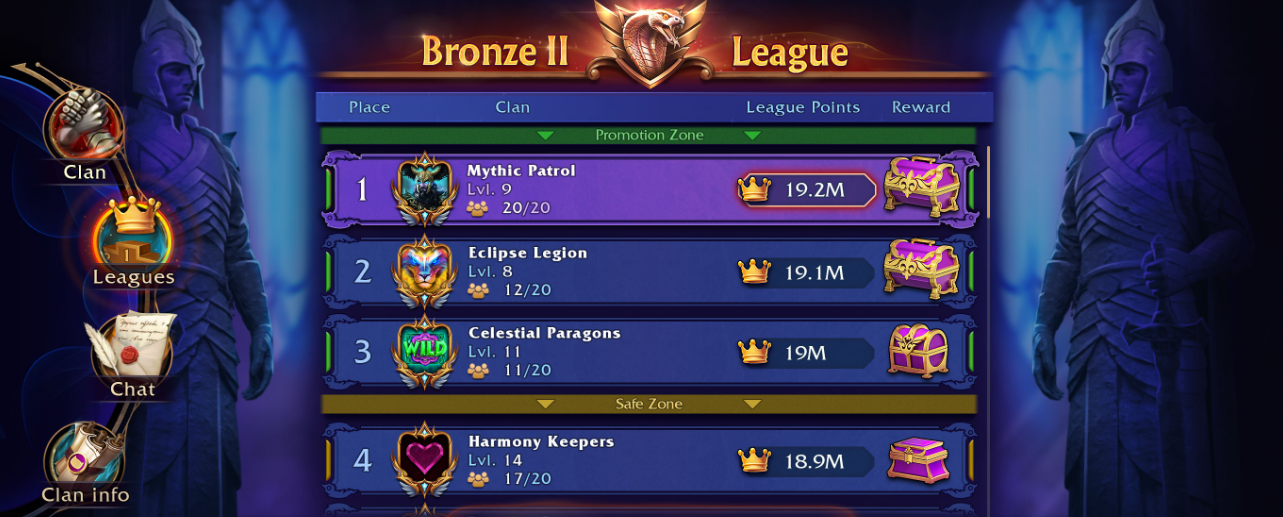Click the Clan column header
The height and width of the screenshot is (517, 1283).
(512, 107)
